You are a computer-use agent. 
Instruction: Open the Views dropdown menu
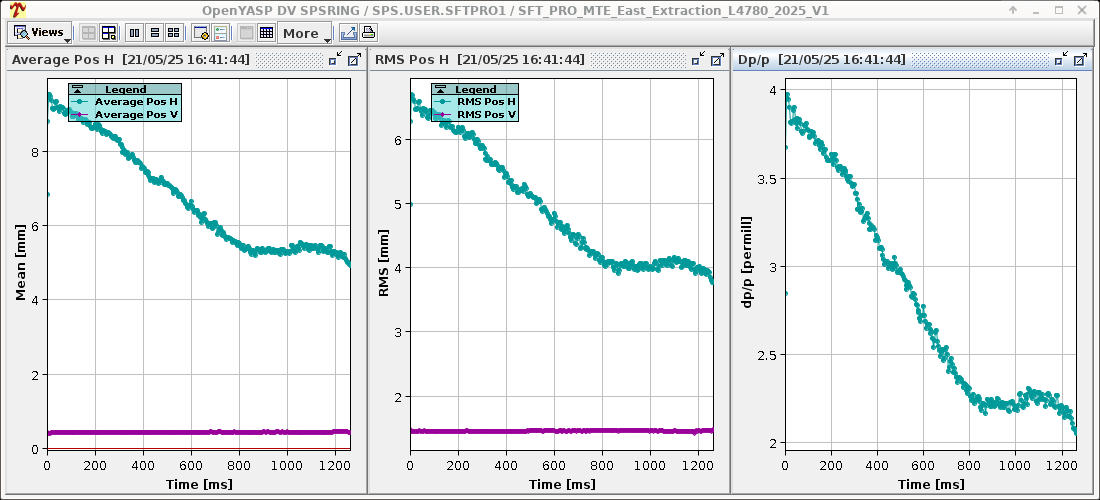point(41,32)
